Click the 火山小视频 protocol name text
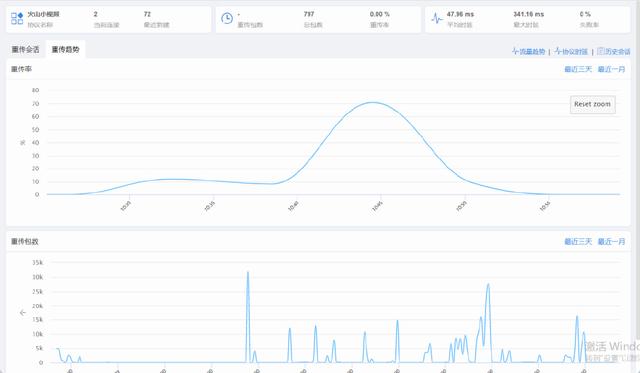The height and width of the screenshot is (373, 640). point(43,14)
